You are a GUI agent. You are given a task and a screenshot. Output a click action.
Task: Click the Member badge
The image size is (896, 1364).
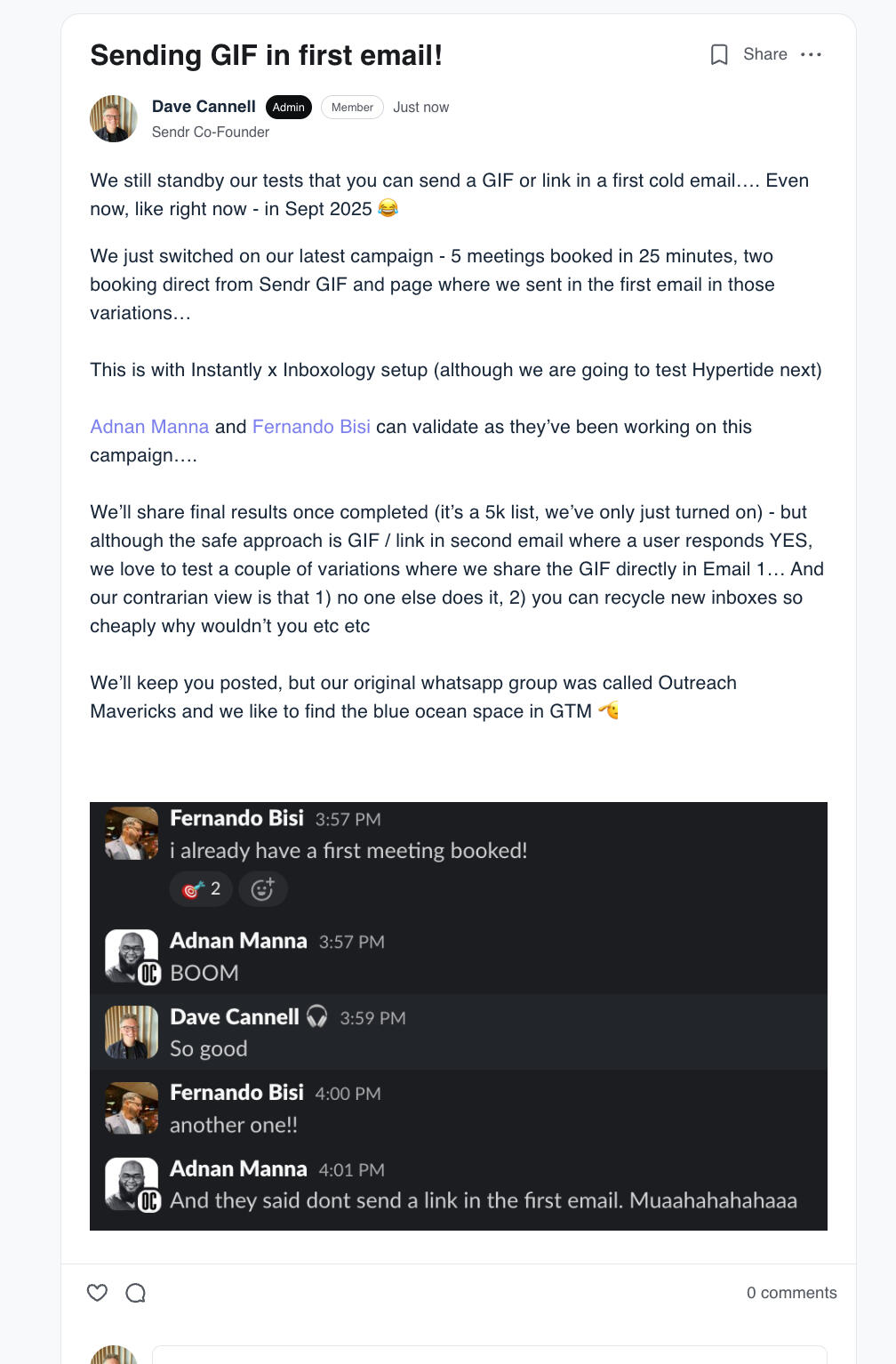(352, 108)
